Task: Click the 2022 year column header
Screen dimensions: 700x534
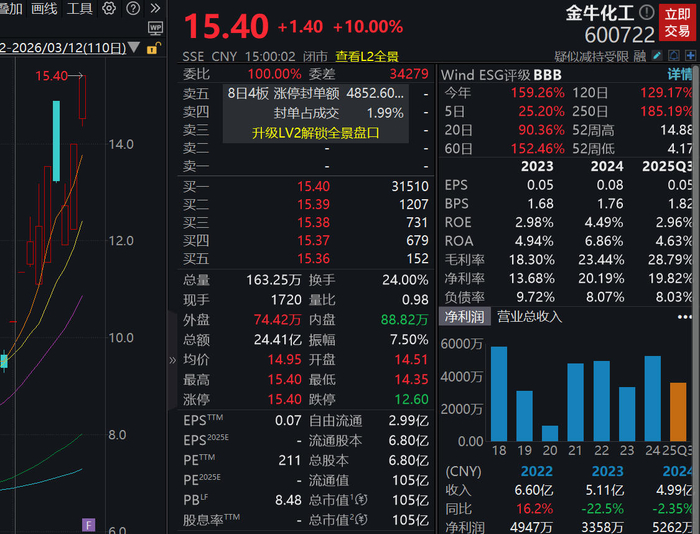Action: tap(537, 471)
